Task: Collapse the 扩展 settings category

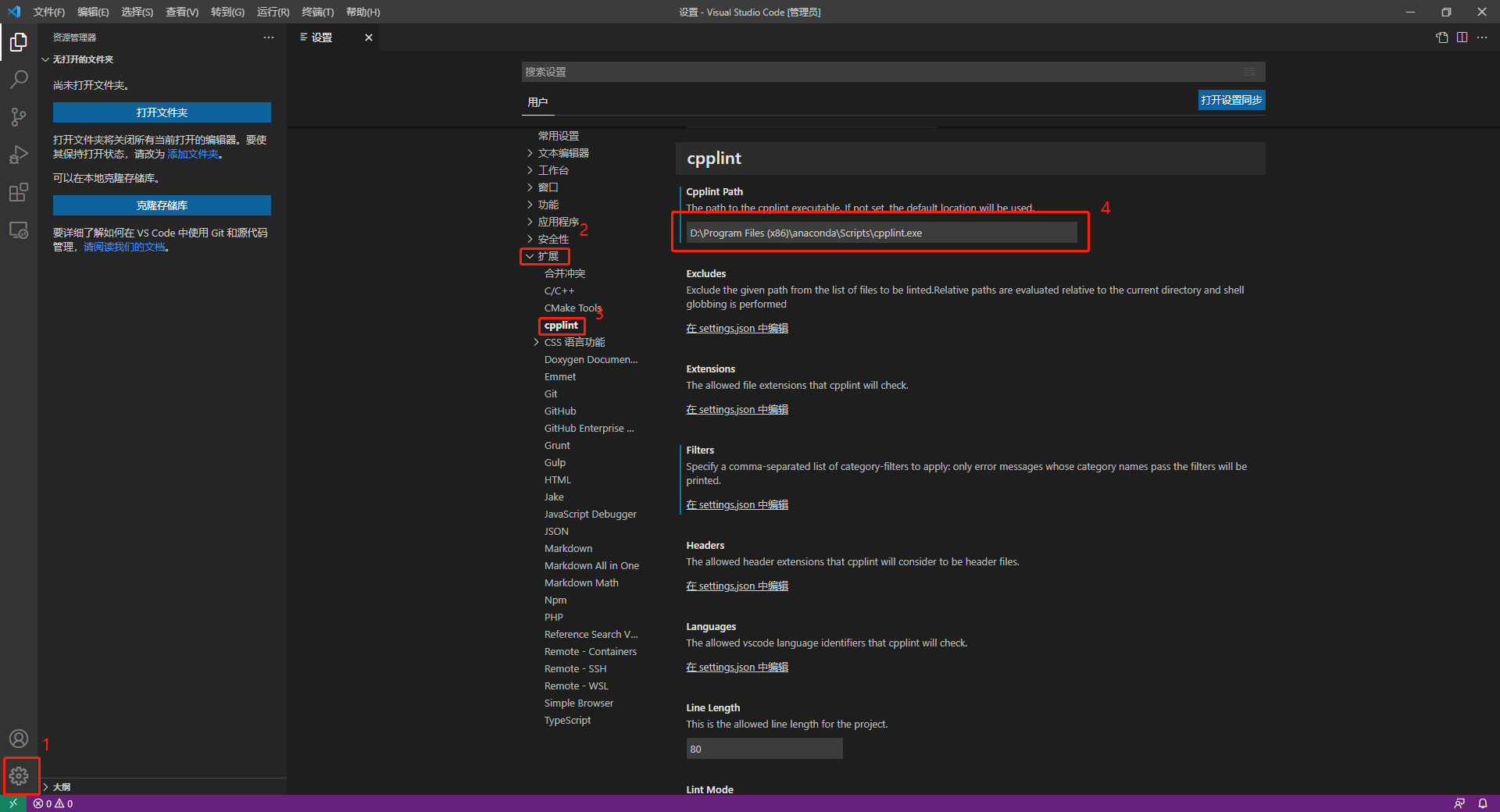Action: point(530,256)
